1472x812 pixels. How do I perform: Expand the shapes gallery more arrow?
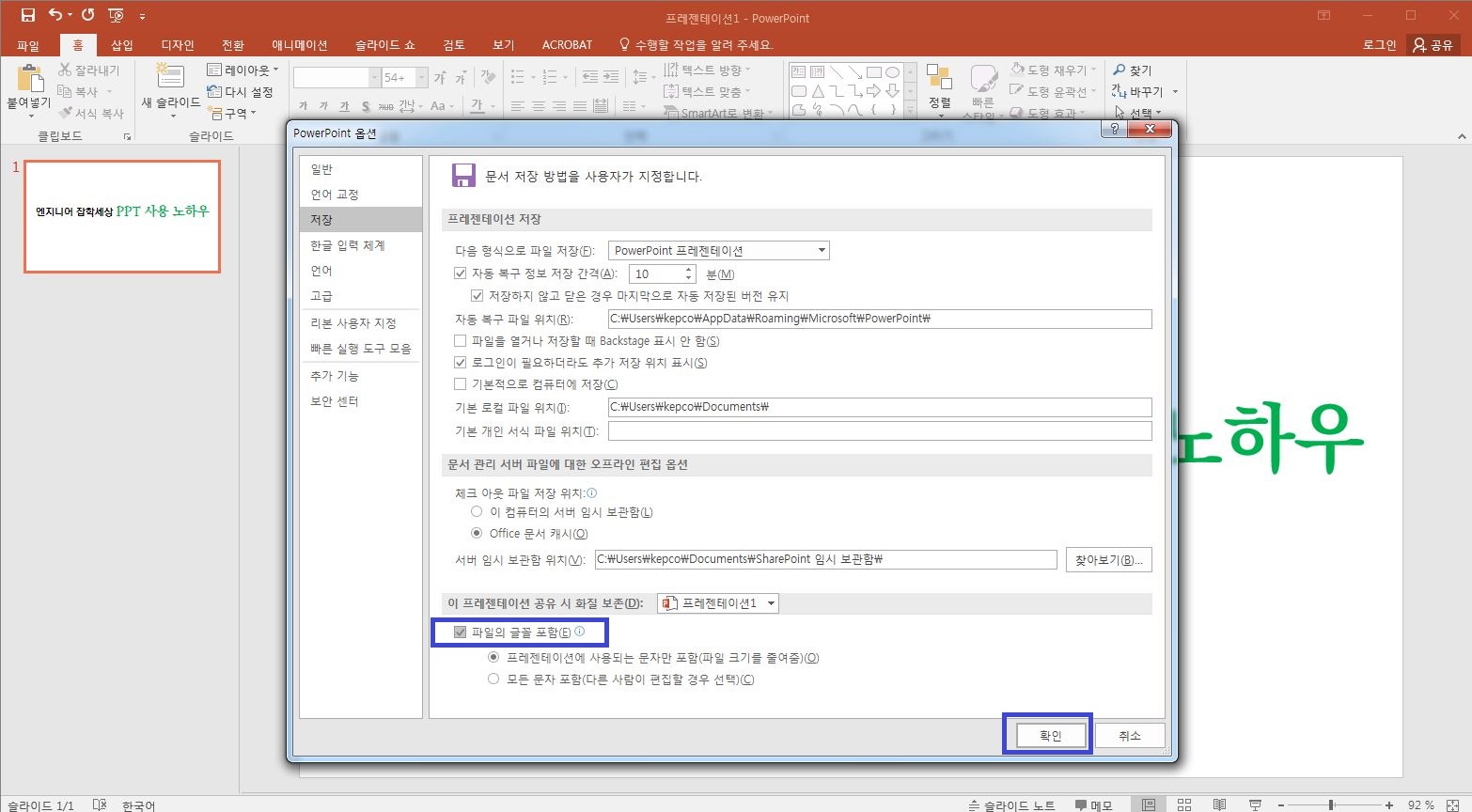coord(910,111)
